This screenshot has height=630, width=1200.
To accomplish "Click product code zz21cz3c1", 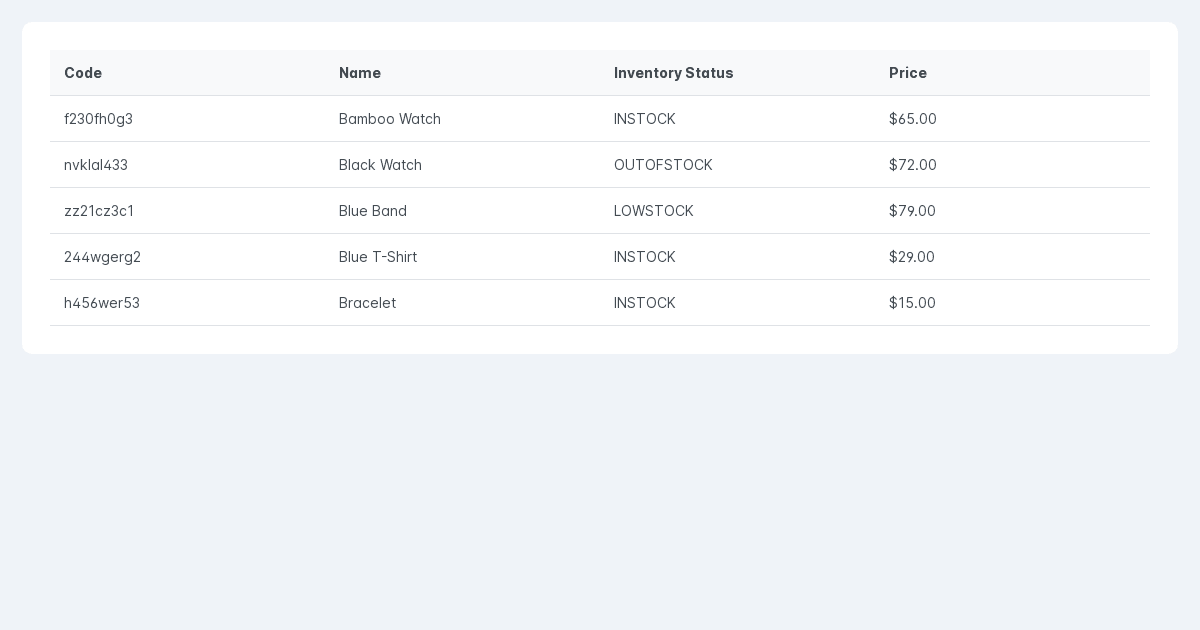I will pos(99,211).
